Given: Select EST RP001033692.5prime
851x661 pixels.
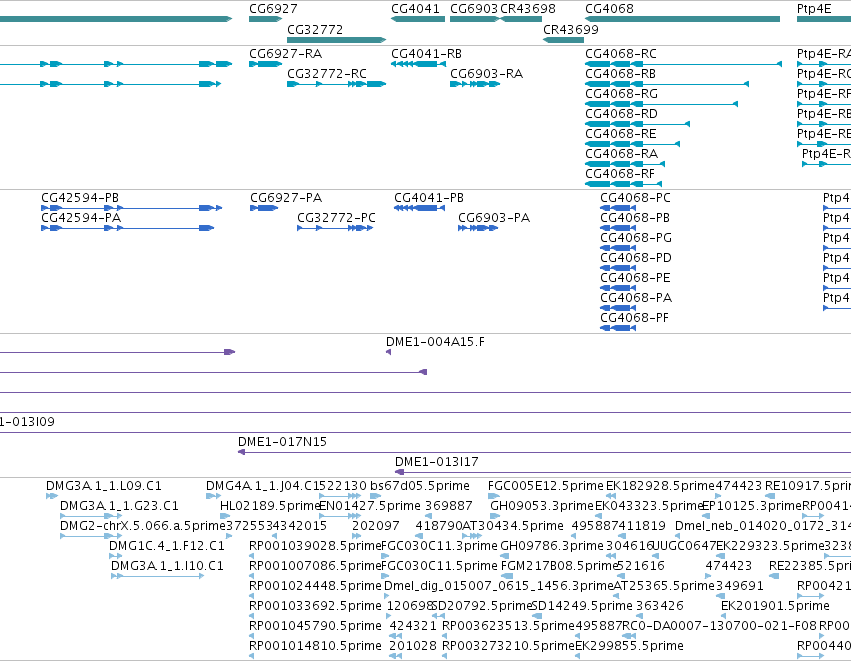Looking at the screenshot, I should [x=252, y=616].
